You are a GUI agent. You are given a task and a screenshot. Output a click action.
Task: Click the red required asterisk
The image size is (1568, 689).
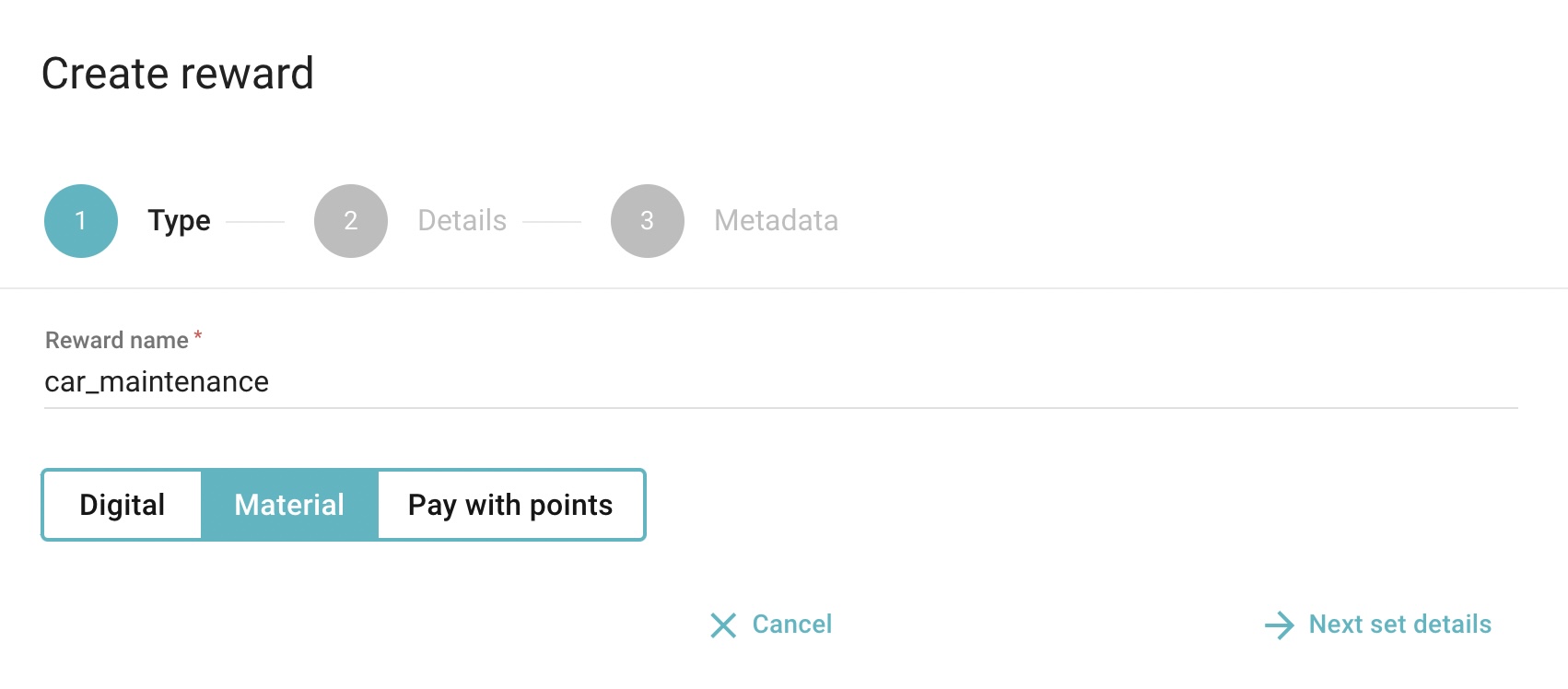(198, 337)
